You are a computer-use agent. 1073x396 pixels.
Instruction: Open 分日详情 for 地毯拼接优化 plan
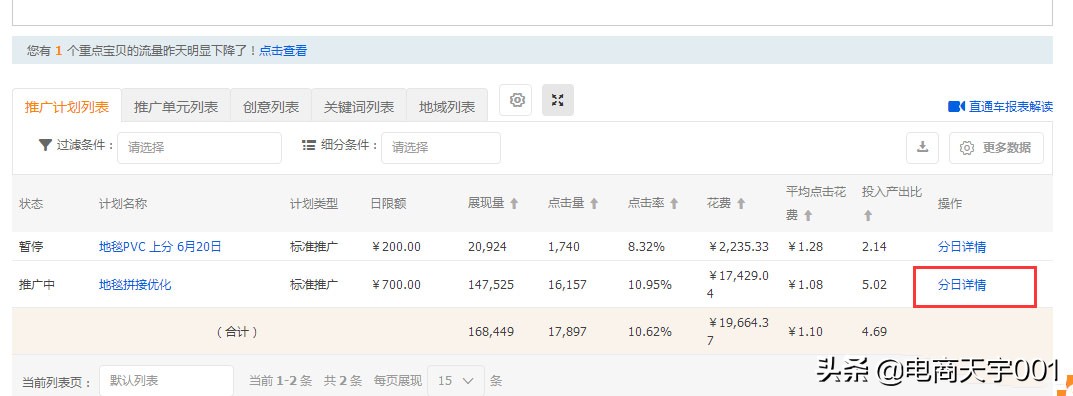[961, 285]
